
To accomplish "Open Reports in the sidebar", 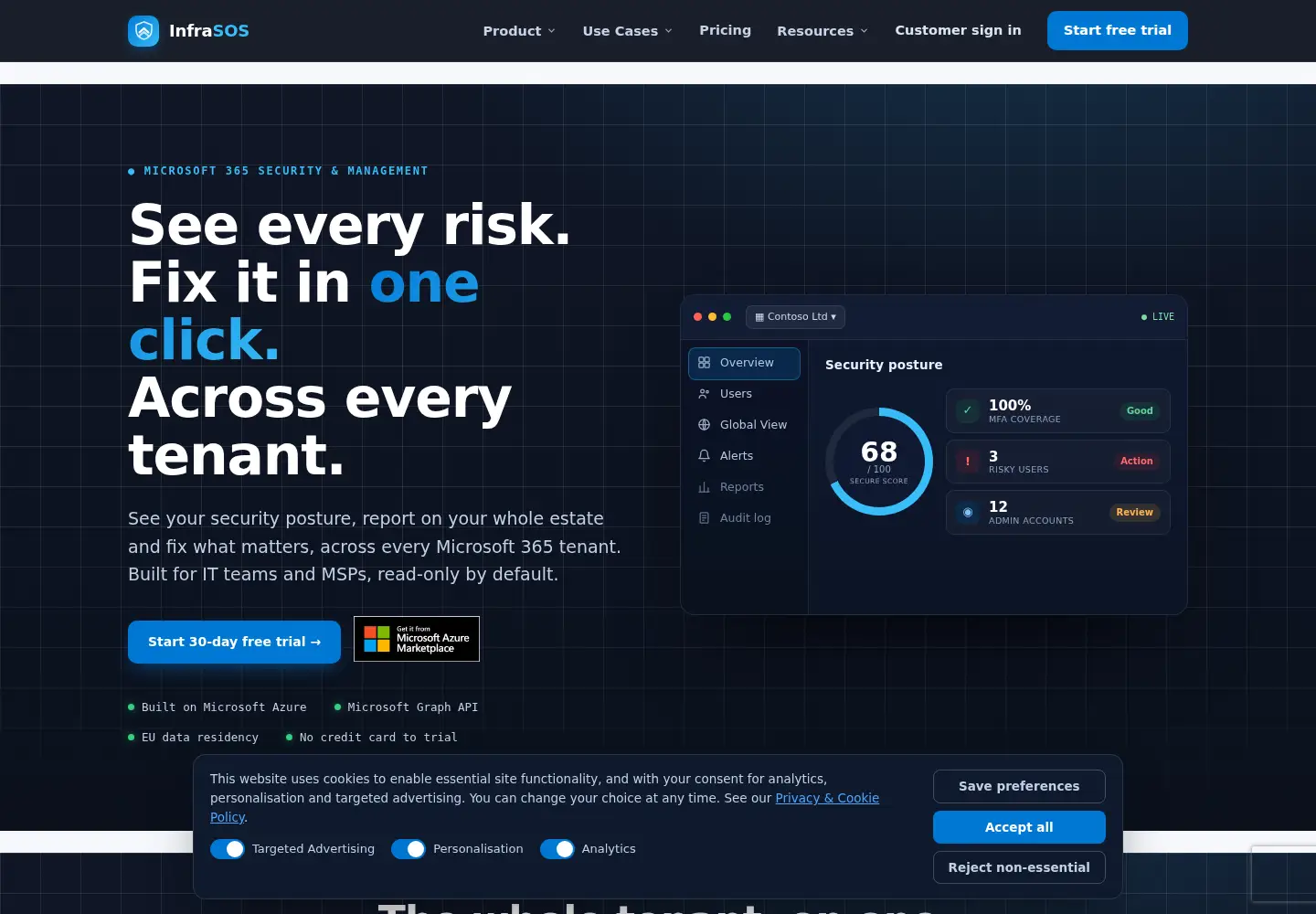I will point(744,487).
